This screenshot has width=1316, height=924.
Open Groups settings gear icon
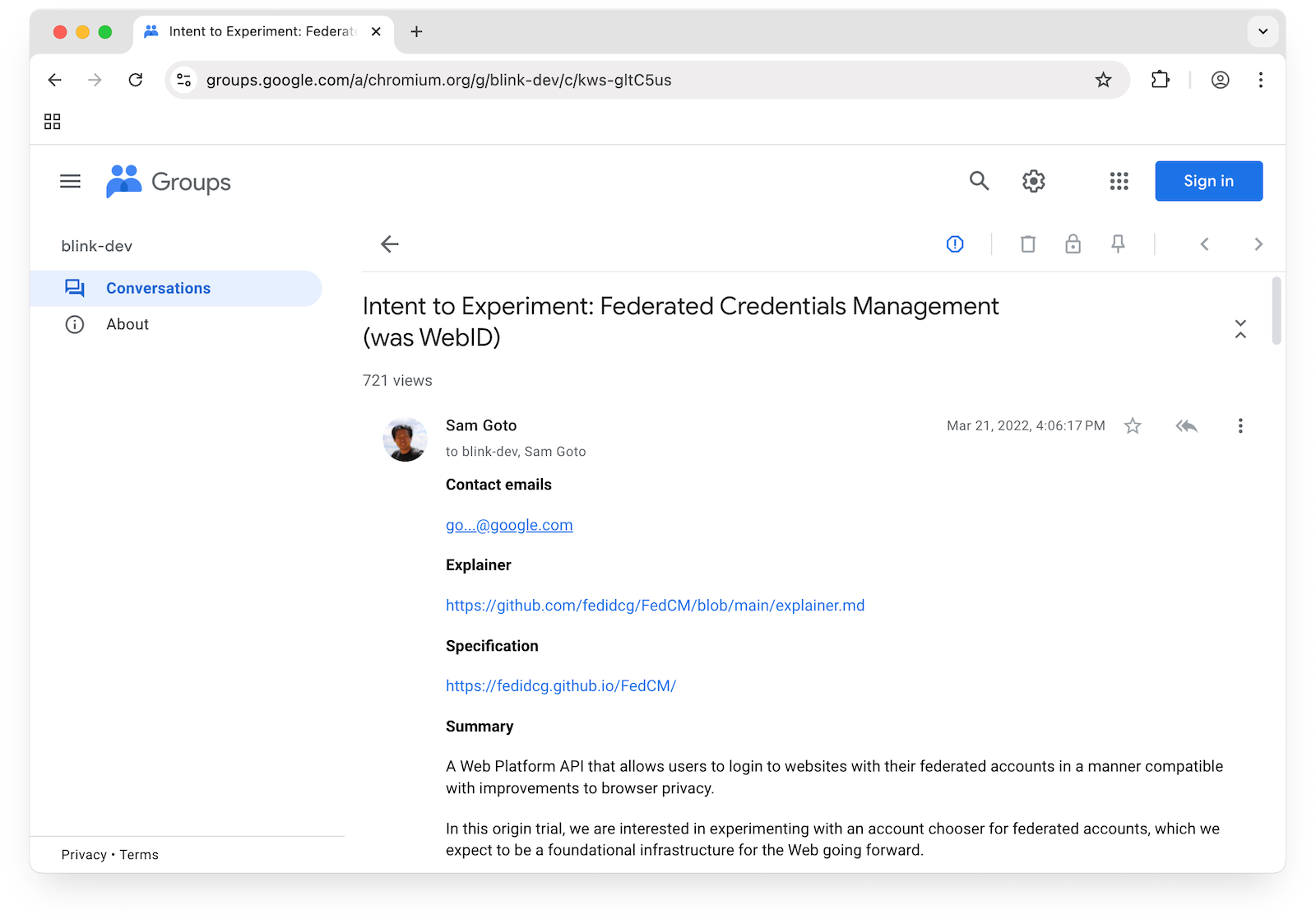(x=1033, y=181)
